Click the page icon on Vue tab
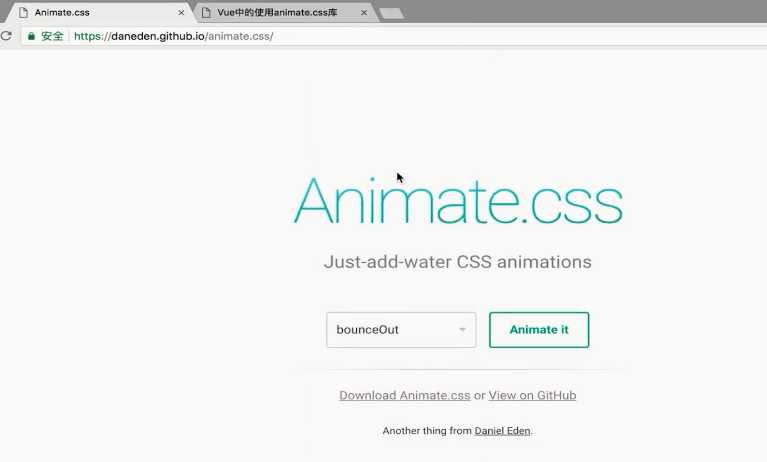767x462 pixels. click(206, 13)
